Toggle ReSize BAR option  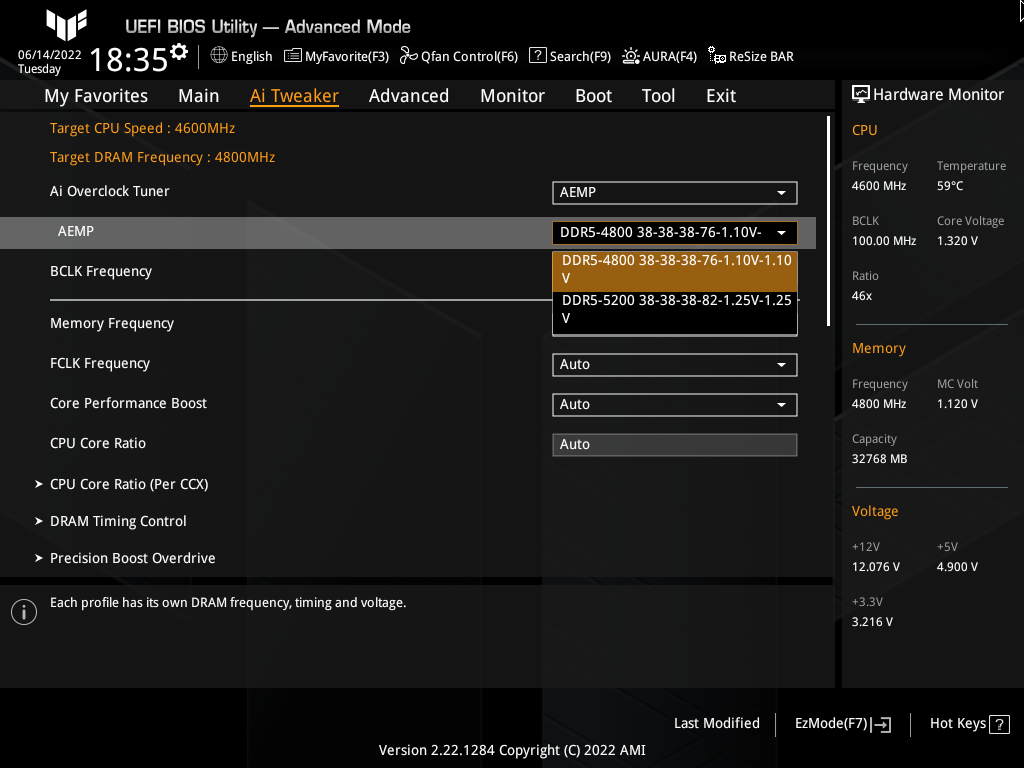point(751,56)
